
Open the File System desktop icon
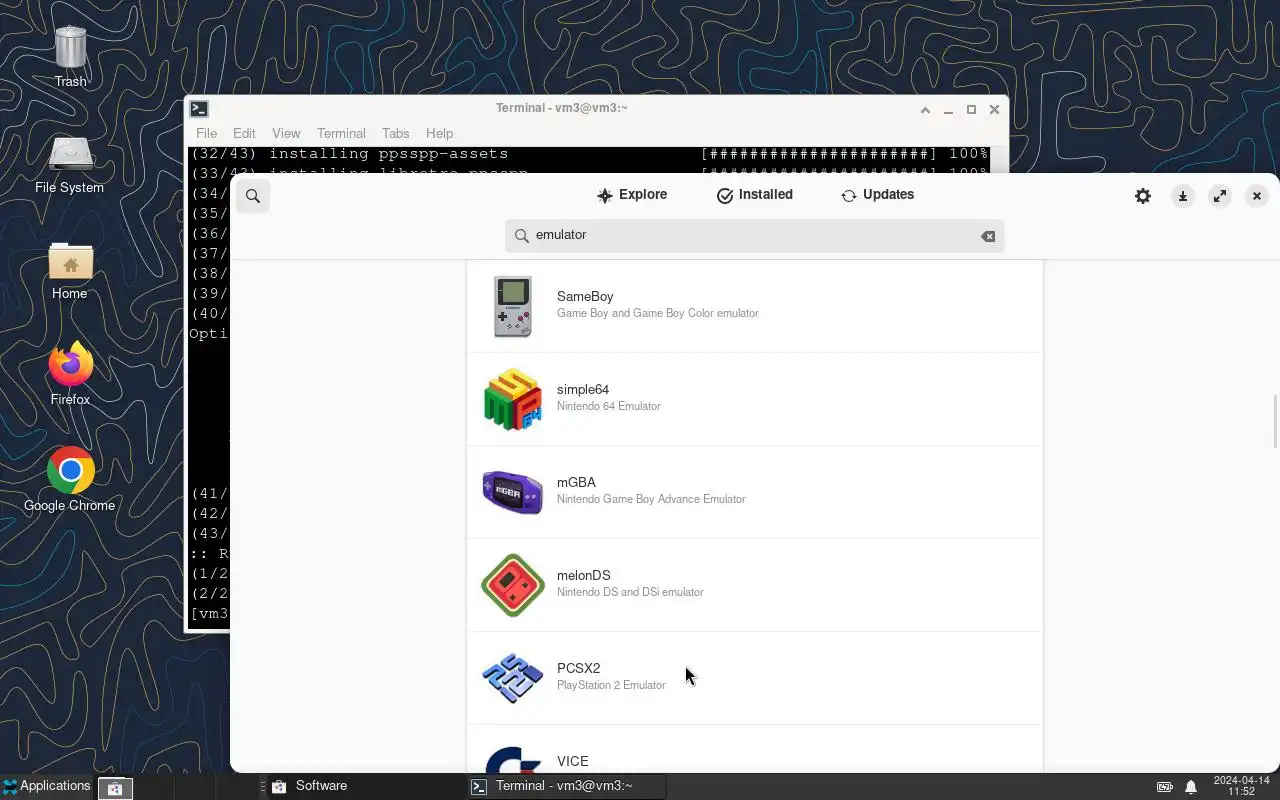click(69, 164)
